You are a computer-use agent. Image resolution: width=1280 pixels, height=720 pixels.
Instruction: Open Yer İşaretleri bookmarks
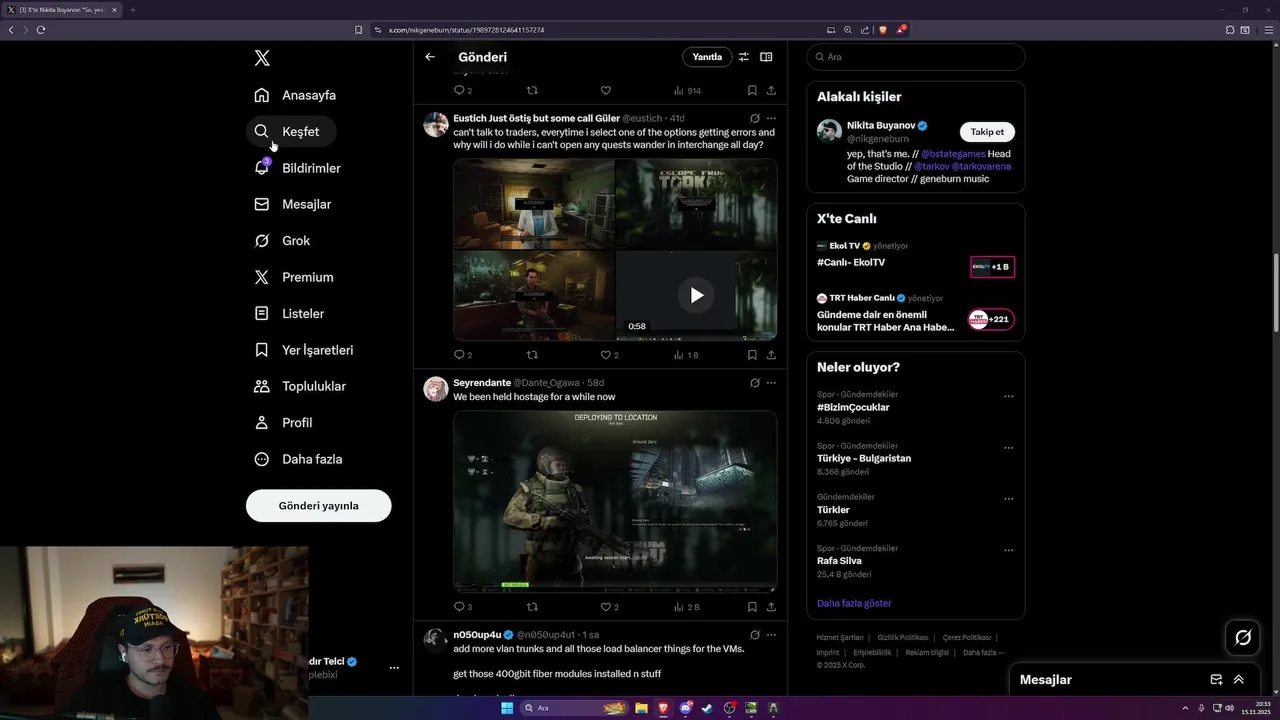[x=304, y=350]
